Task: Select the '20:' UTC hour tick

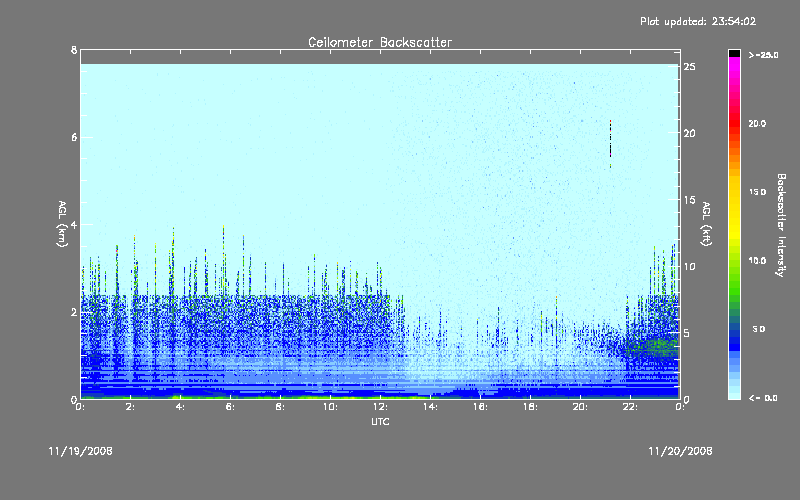Action: point(580,407)
